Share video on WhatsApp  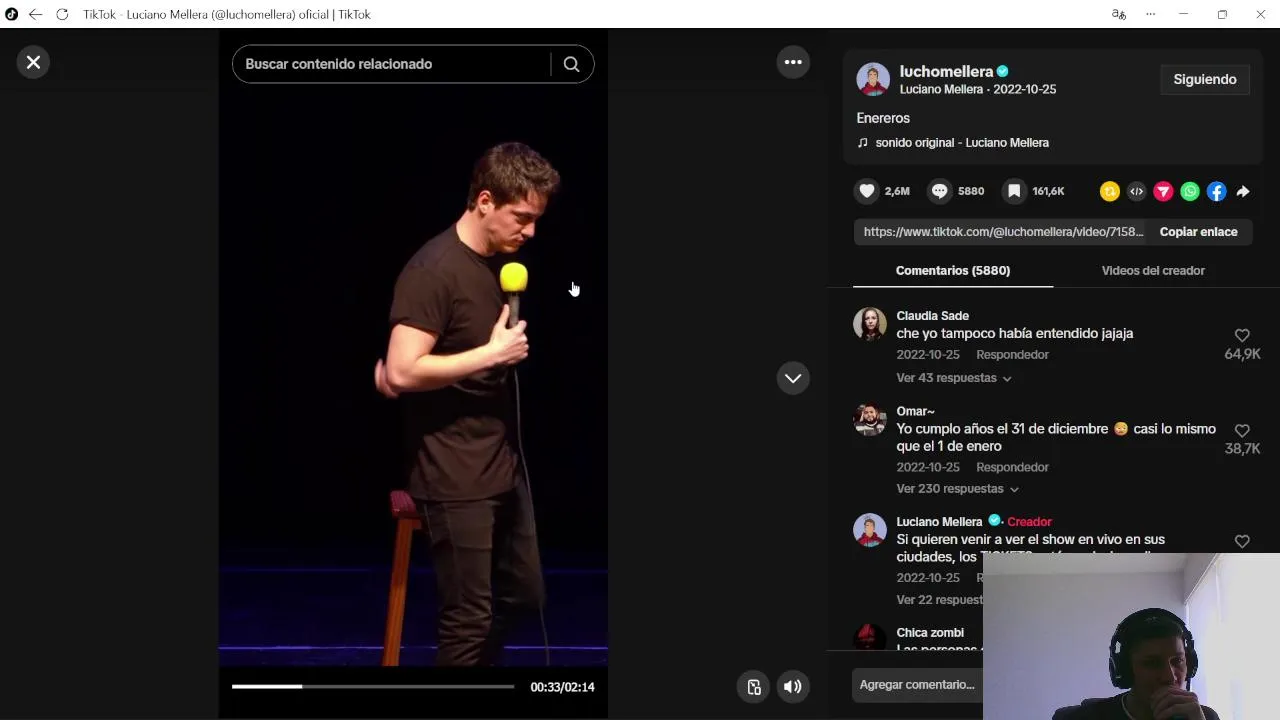click(x=1190, y=191)
